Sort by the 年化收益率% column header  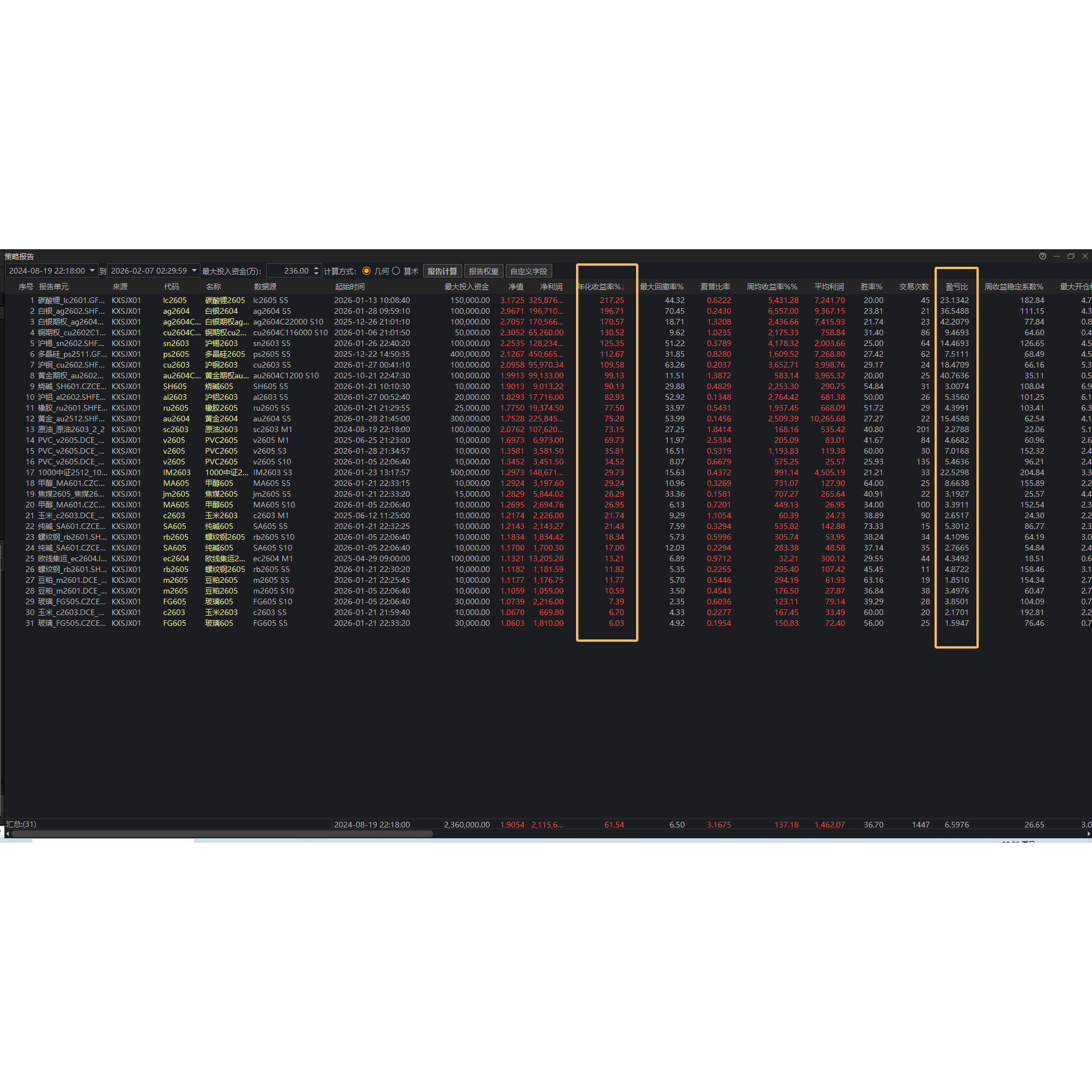pyautogui.click(x=600, y=287)
